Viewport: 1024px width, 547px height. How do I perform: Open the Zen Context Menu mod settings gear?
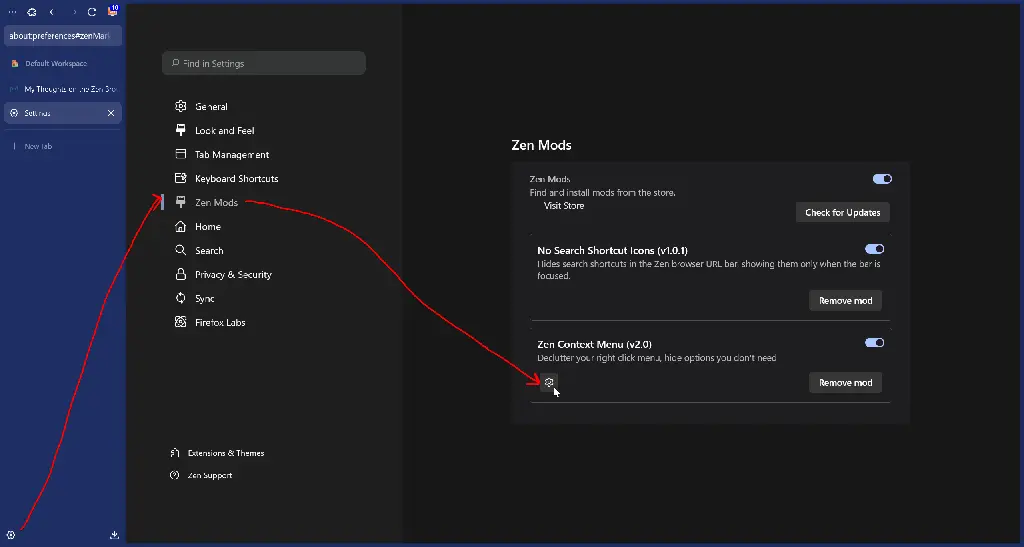[x=549, y=383]
